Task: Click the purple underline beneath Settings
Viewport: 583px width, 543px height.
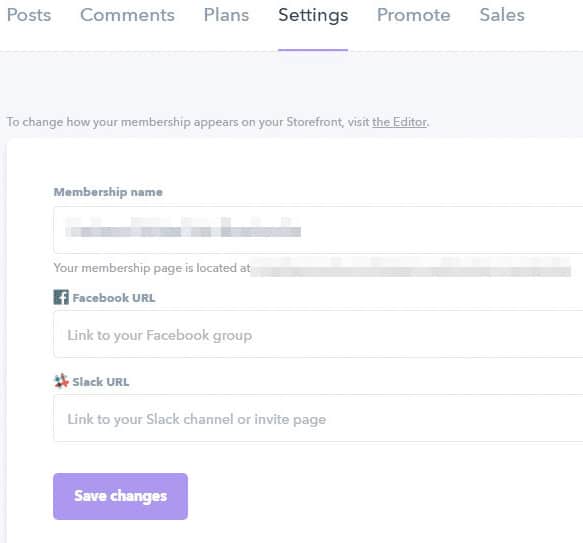Action: (313, 49)
